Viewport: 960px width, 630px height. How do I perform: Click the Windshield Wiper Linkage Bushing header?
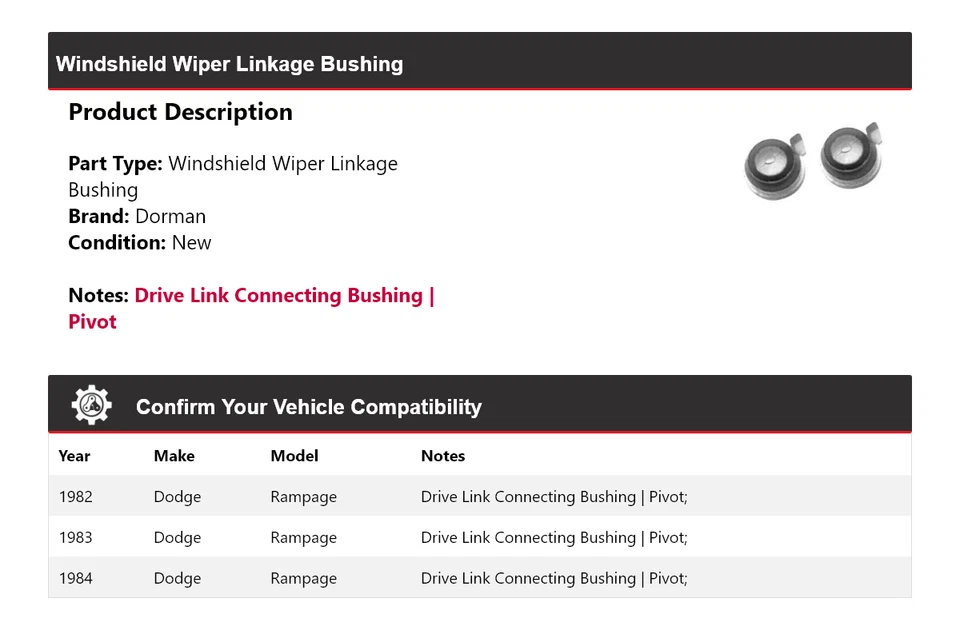(229, 64)
